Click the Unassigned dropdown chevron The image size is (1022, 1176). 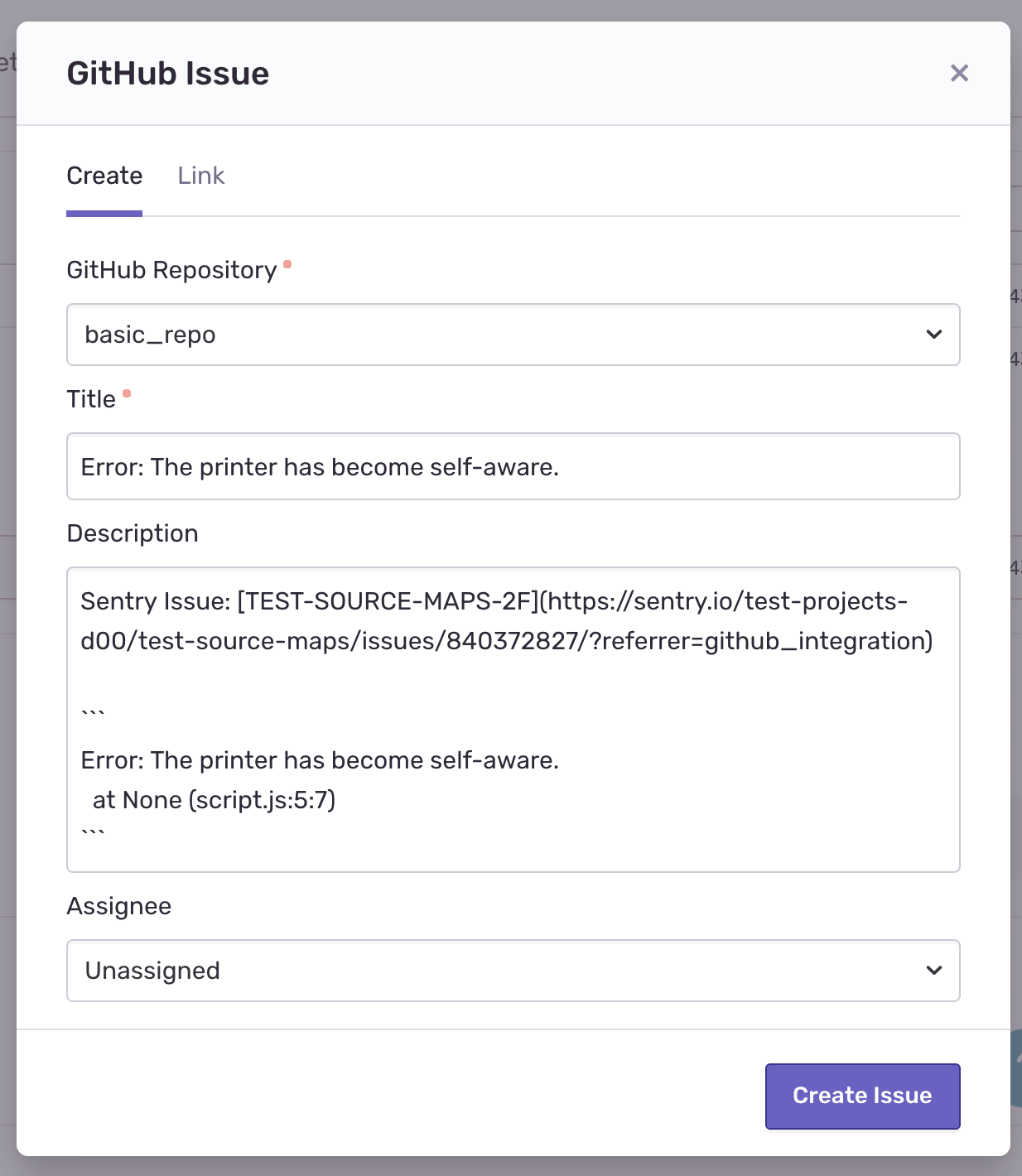tap(934, 971)
